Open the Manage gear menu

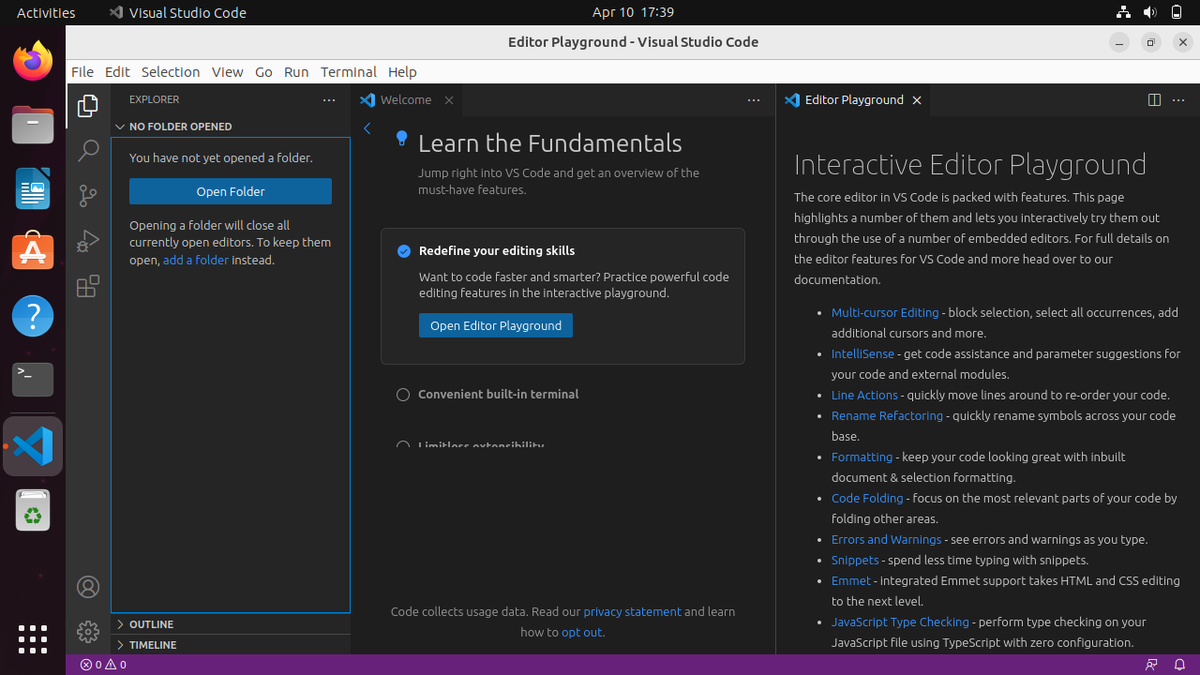point(87,632)
